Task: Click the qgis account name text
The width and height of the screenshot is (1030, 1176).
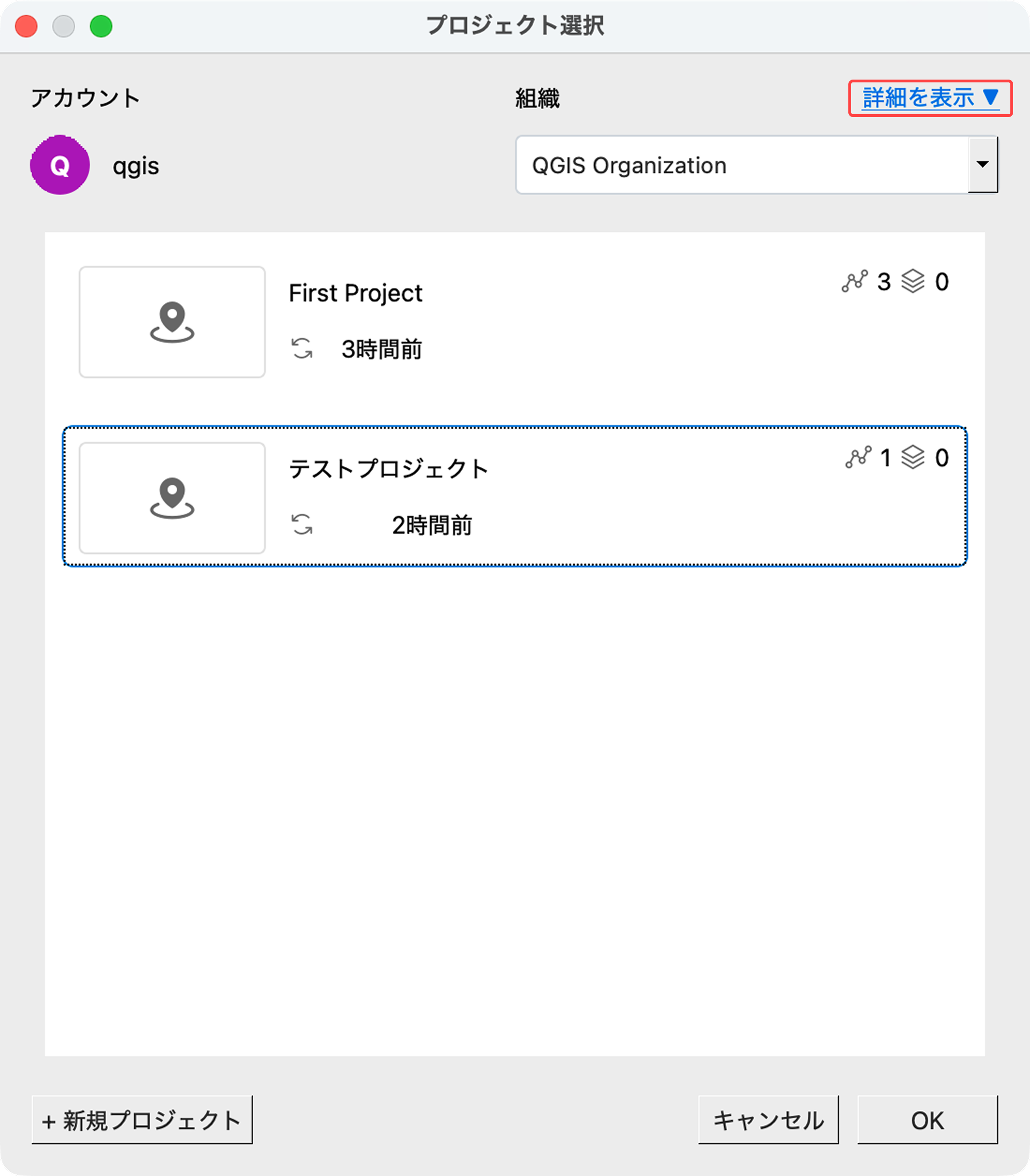Action: pyautogui.click(x=136, y=167)
